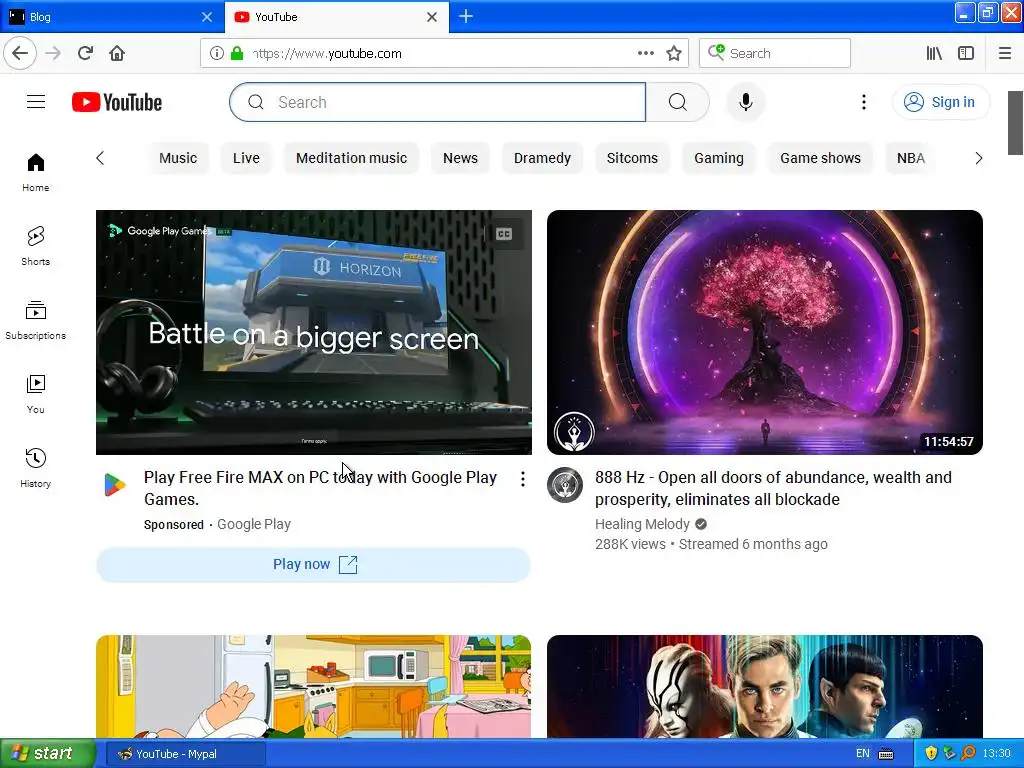Open the Windows start menu
The height and width of the screenshot is (768, 1024).
point(47,754)
